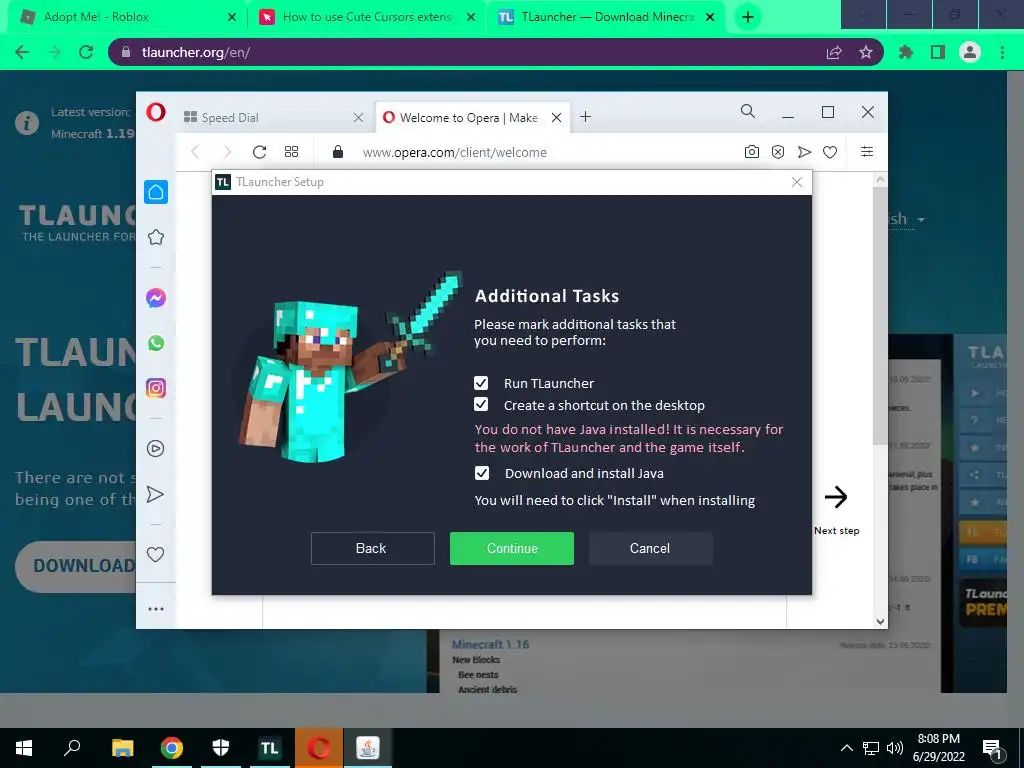Click the info icon on TLauncher page
The image size is (1024, 768).
[27, 123]
